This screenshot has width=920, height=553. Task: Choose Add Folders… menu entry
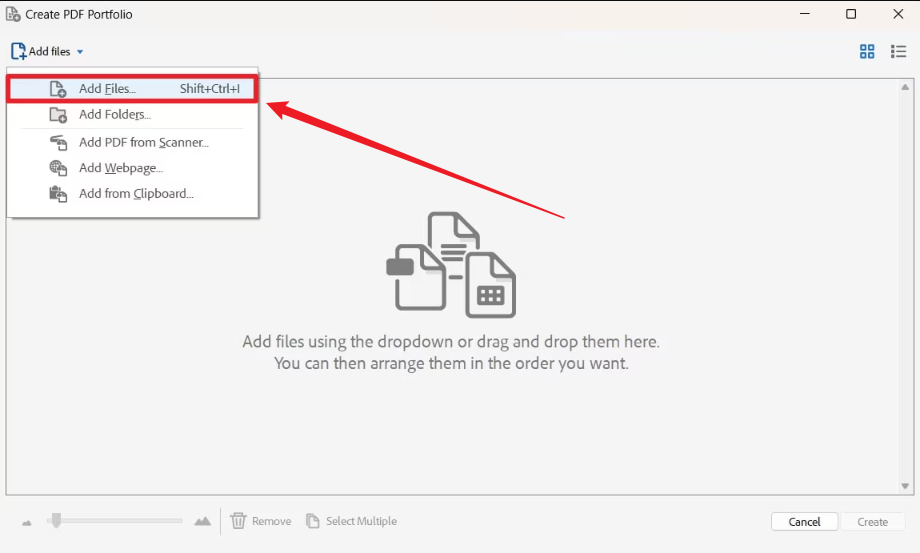[133, 114]
